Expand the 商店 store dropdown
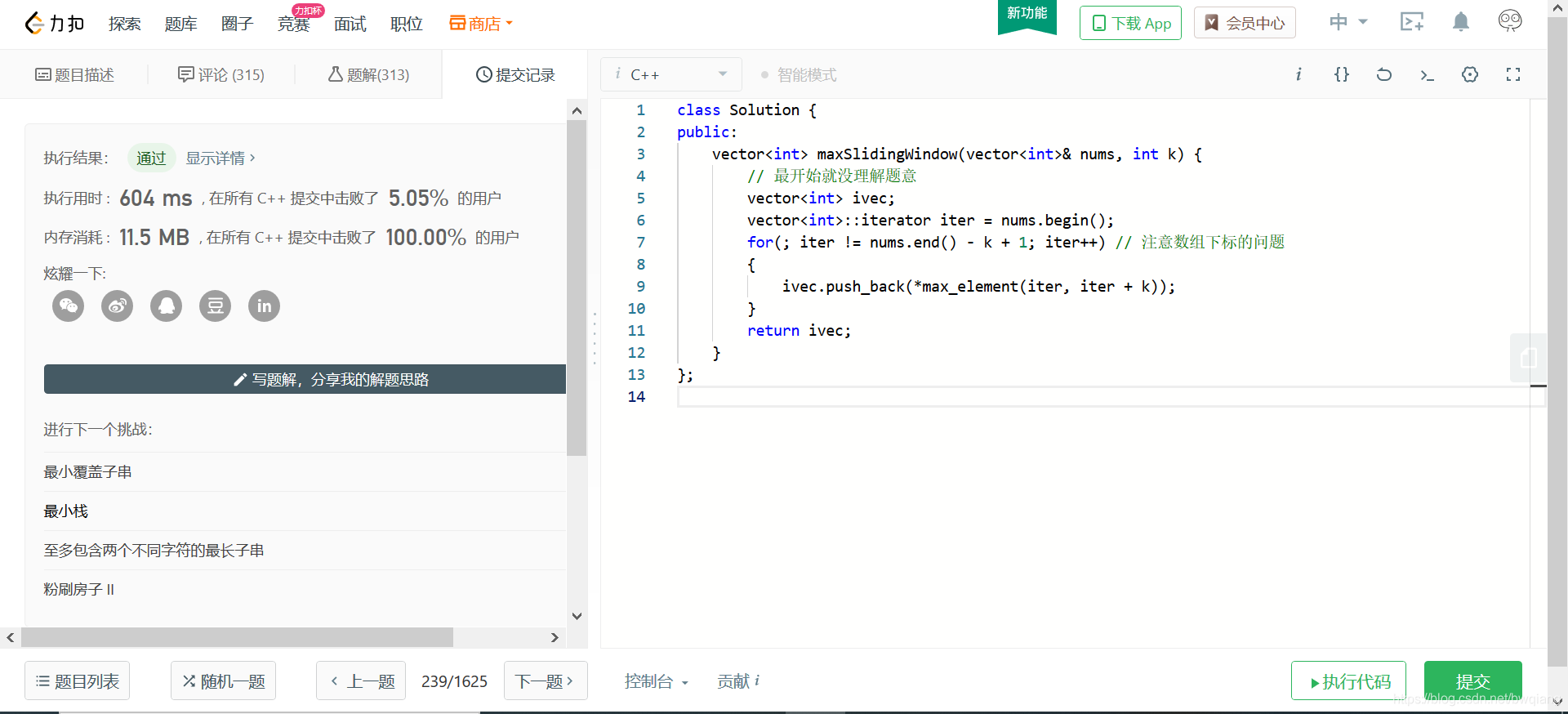This screenshot has width=1568, height=714. coord(481,24)
